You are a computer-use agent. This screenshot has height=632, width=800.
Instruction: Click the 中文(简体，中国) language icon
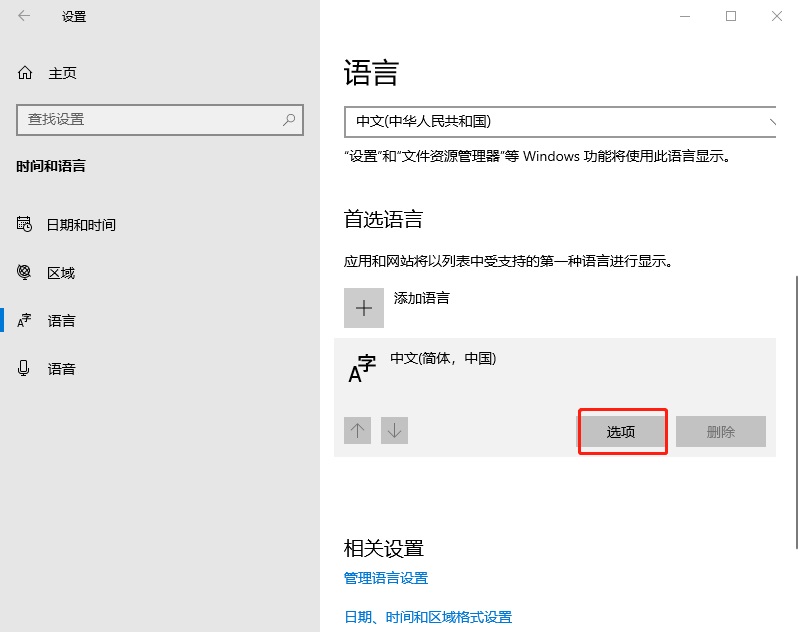pyautogui.click(x=362, y=368)
